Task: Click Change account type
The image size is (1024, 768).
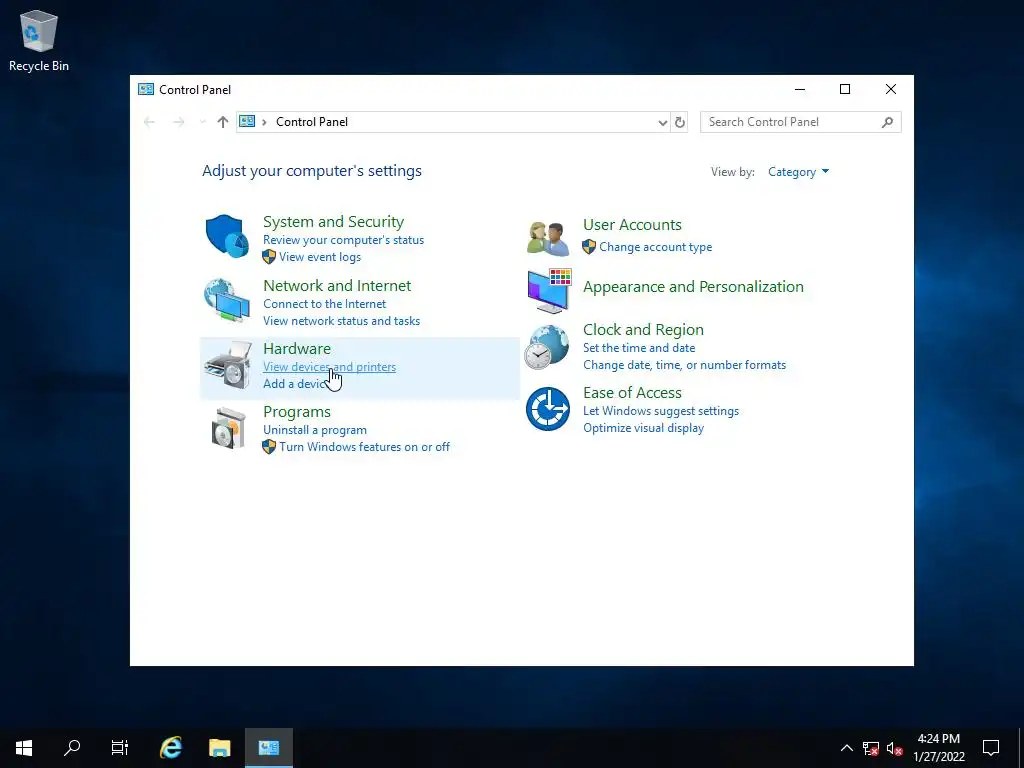Action: tap(655, 247)
